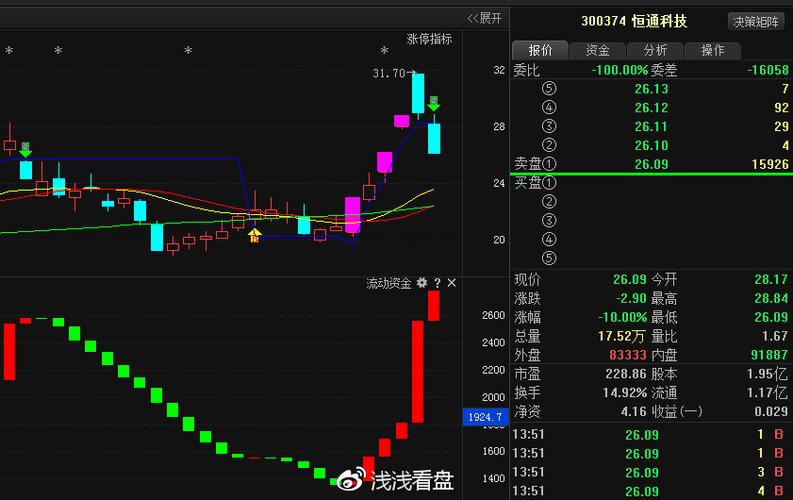Image resolution: width=793 pixels, height=500 pixels.
Task: Click sell price 26.12
Action: (x=651, y=108)
